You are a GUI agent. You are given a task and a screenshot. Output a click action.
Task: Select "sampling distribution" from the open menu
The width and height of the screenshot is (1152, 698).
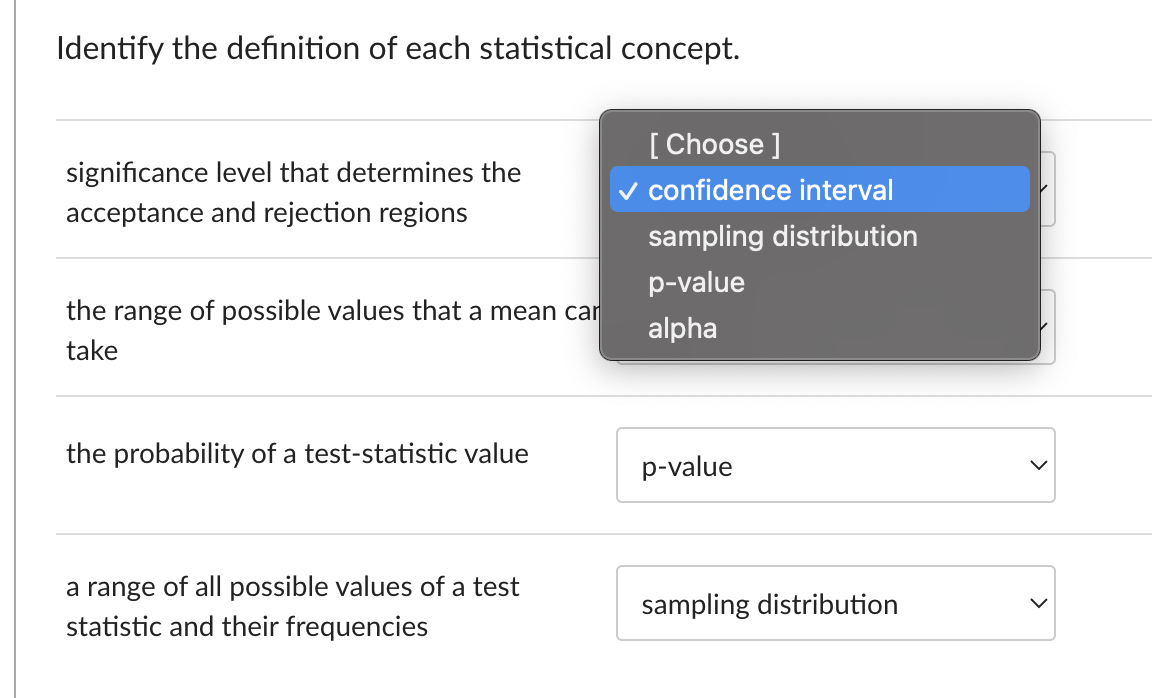(783, 236)
